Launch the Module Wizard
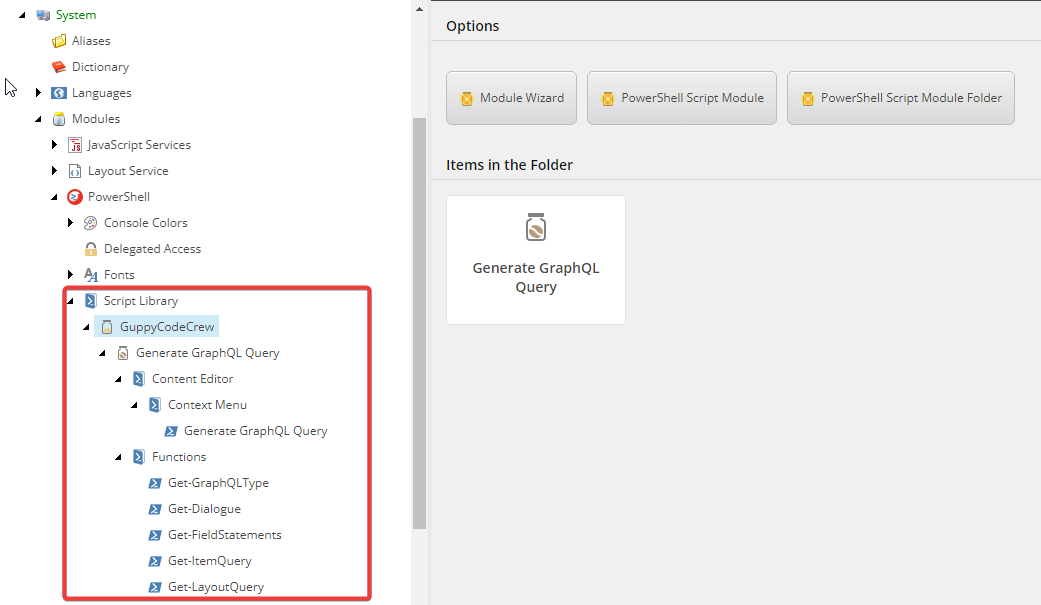Viewport: 1041px width, 605px height. (511, 98)
